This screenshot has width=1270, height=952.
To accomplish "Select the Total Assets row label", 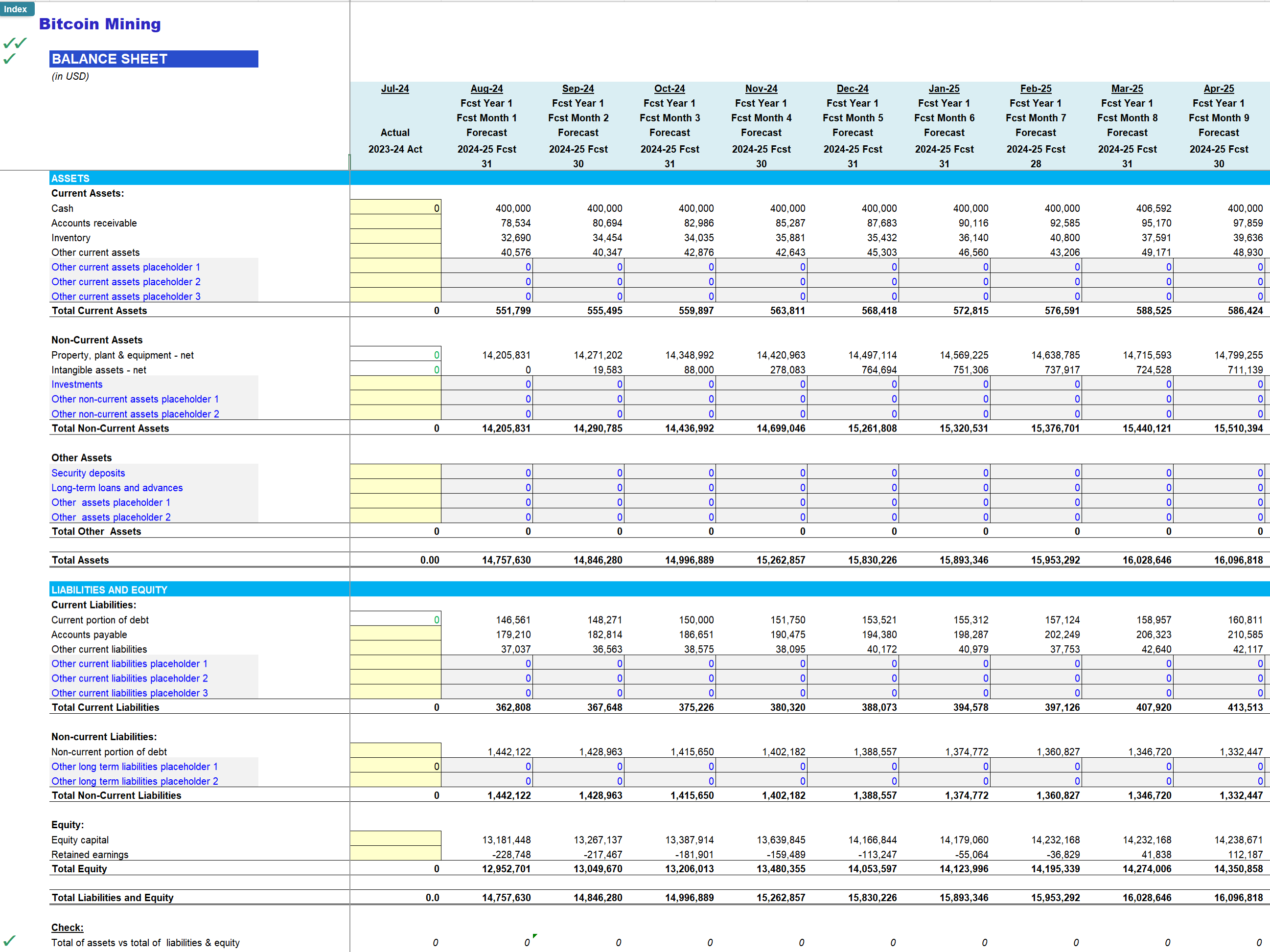I will pos(81,560).
